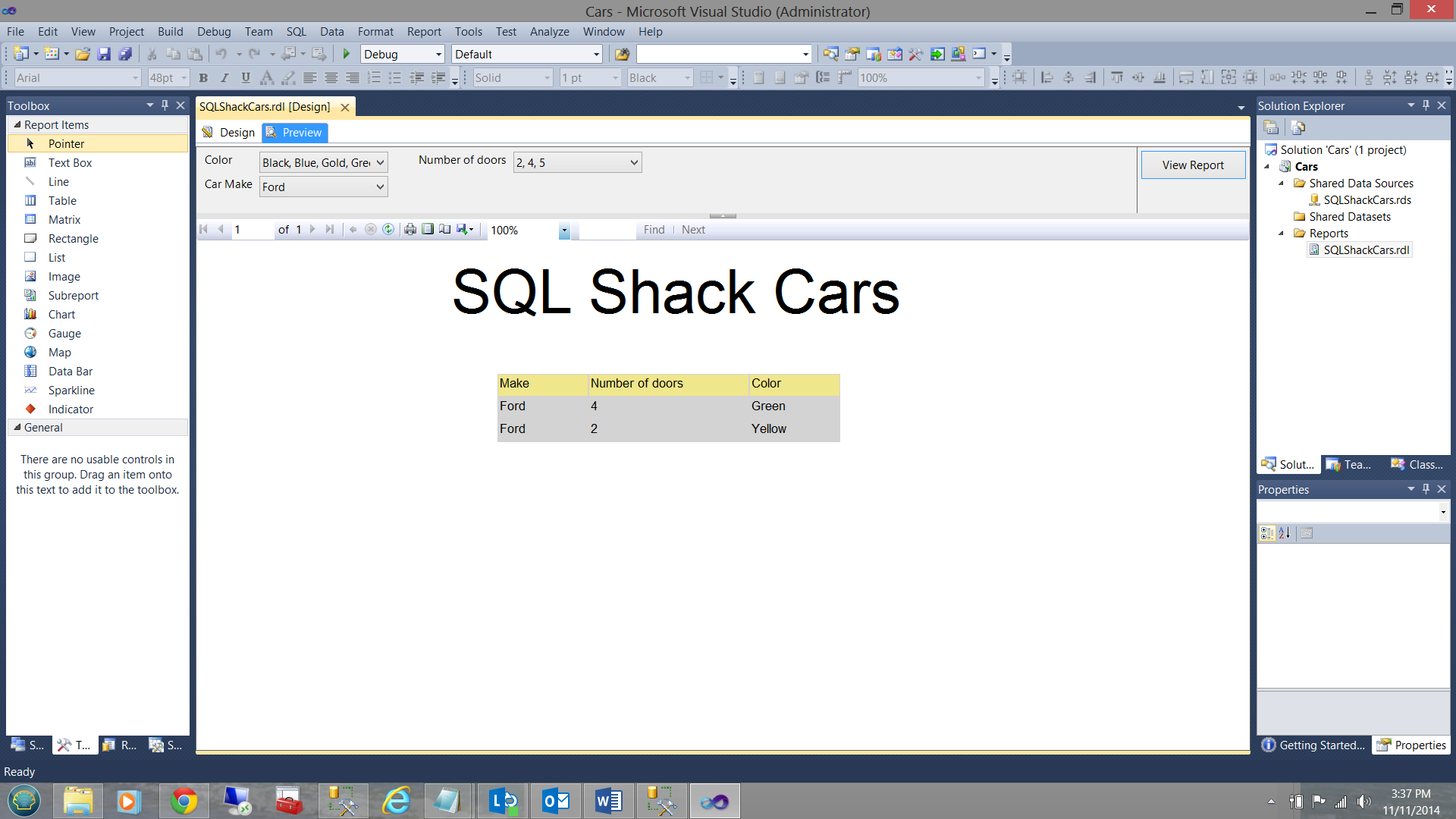
Task: Toggle categorized view in Properties panel
Action: (x=1266, y=533)
